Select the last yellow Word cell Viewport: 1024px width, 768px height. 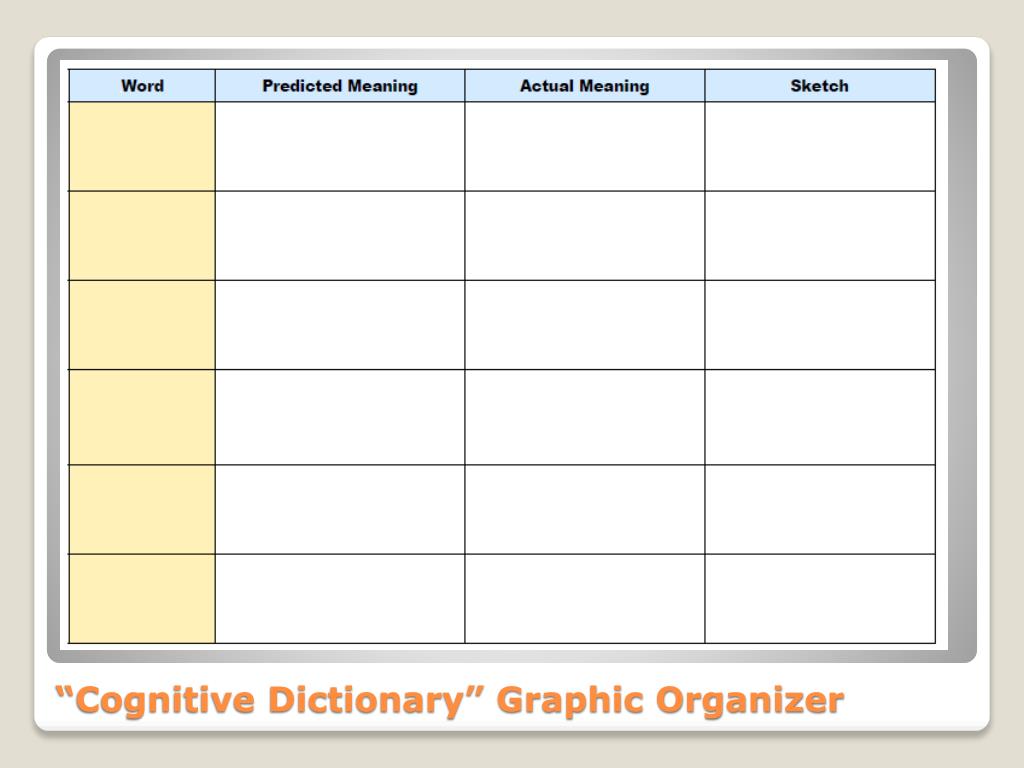[x=142, y=599]
